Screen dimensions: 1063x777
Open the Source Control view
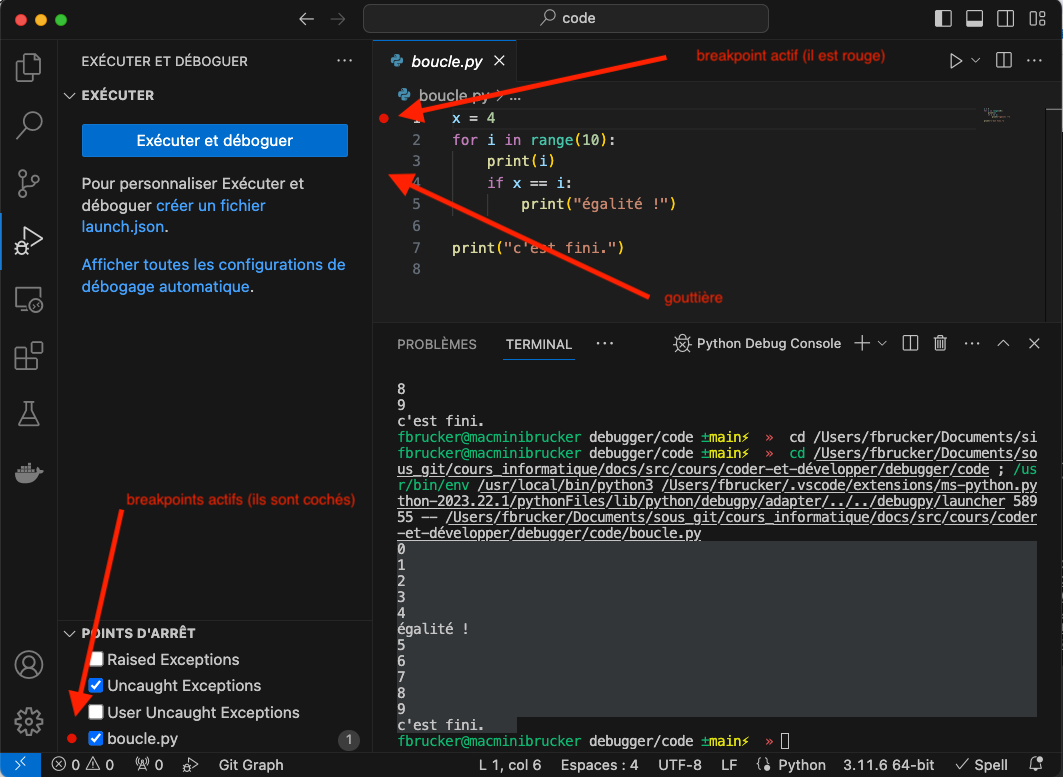tap(29, 183)
